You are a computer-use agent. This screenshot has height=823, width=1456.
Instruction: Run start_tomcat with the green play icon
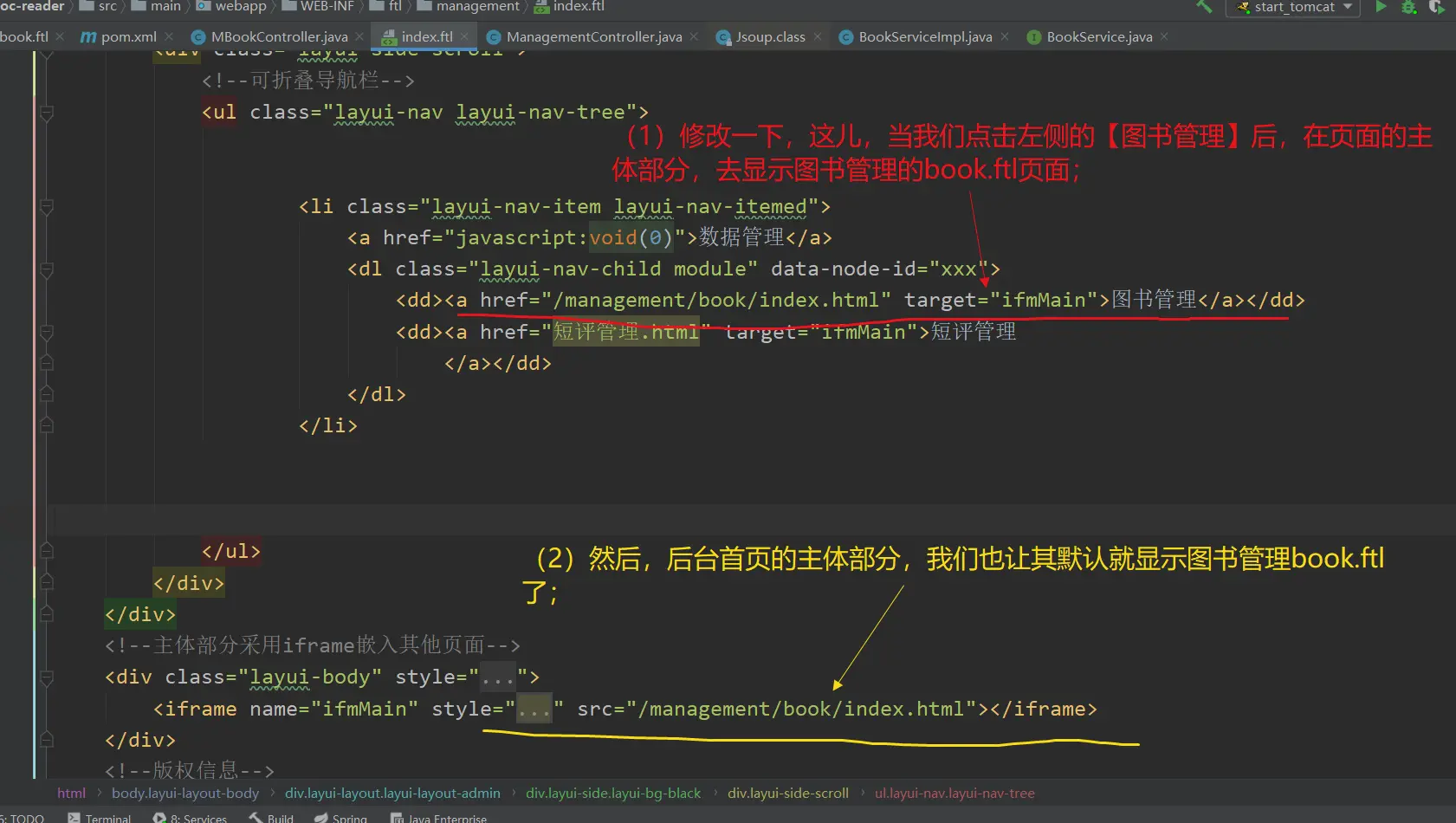1382,7
